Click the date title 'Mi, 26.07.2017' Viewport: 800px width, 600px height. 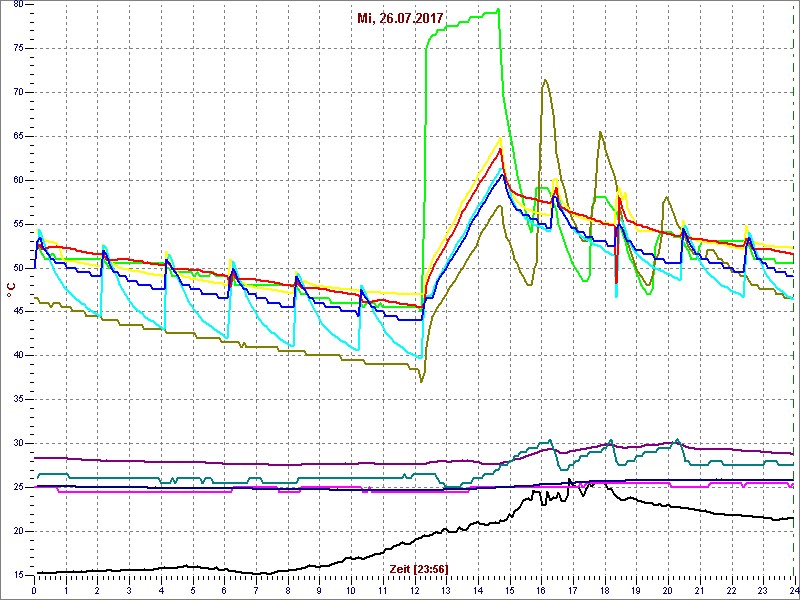pos(400,19)
